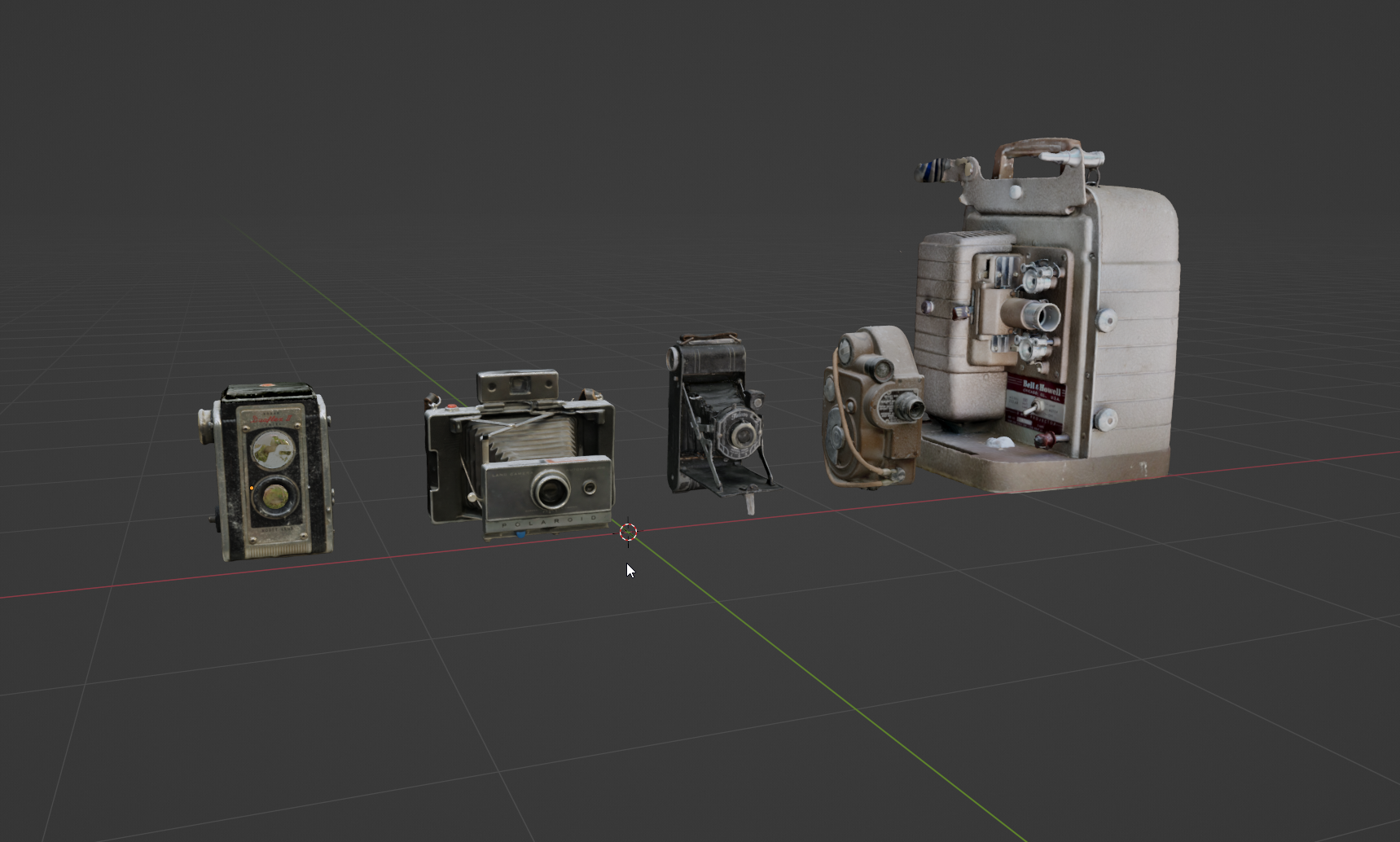Click the 3D cursor in the viewport
The height and width of the screenshot is (842, 1400).
click(x=627, y=532)
